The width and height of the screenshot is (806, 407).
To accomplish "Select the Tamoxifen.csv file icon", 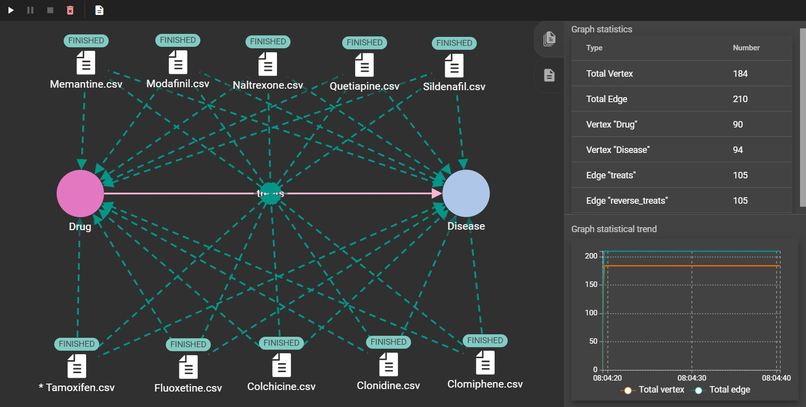I will click(x=77, y=367).
